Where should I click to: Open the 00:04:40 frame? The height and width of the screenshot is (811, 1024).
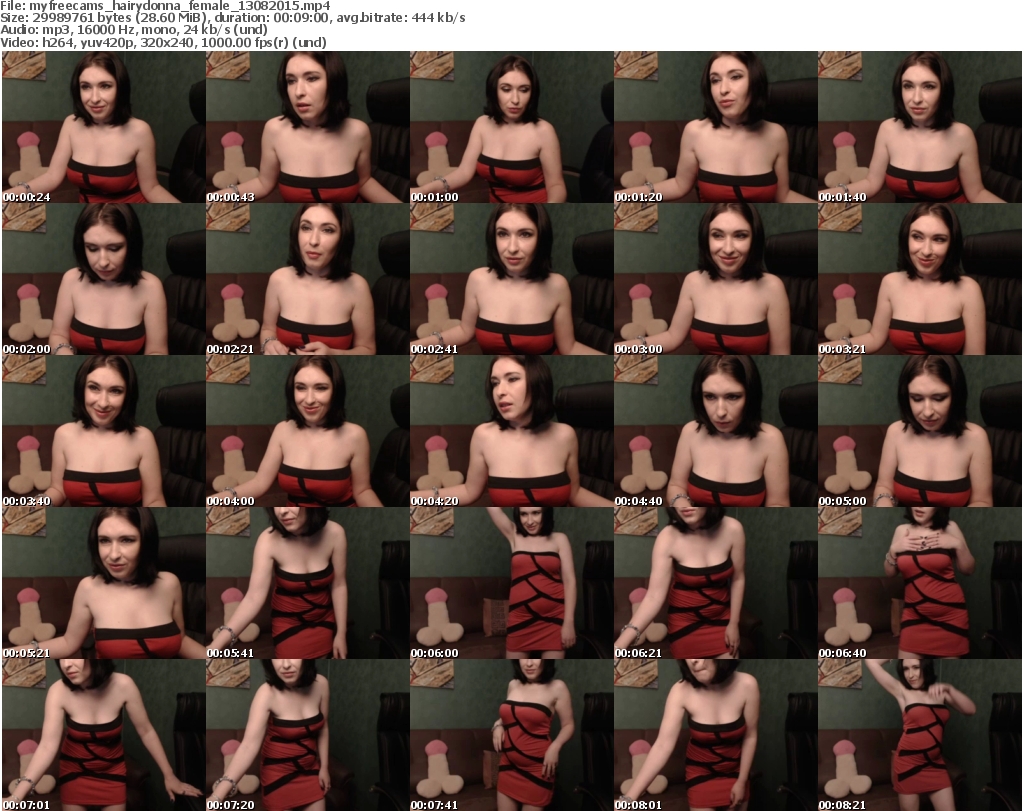point(716,432)
